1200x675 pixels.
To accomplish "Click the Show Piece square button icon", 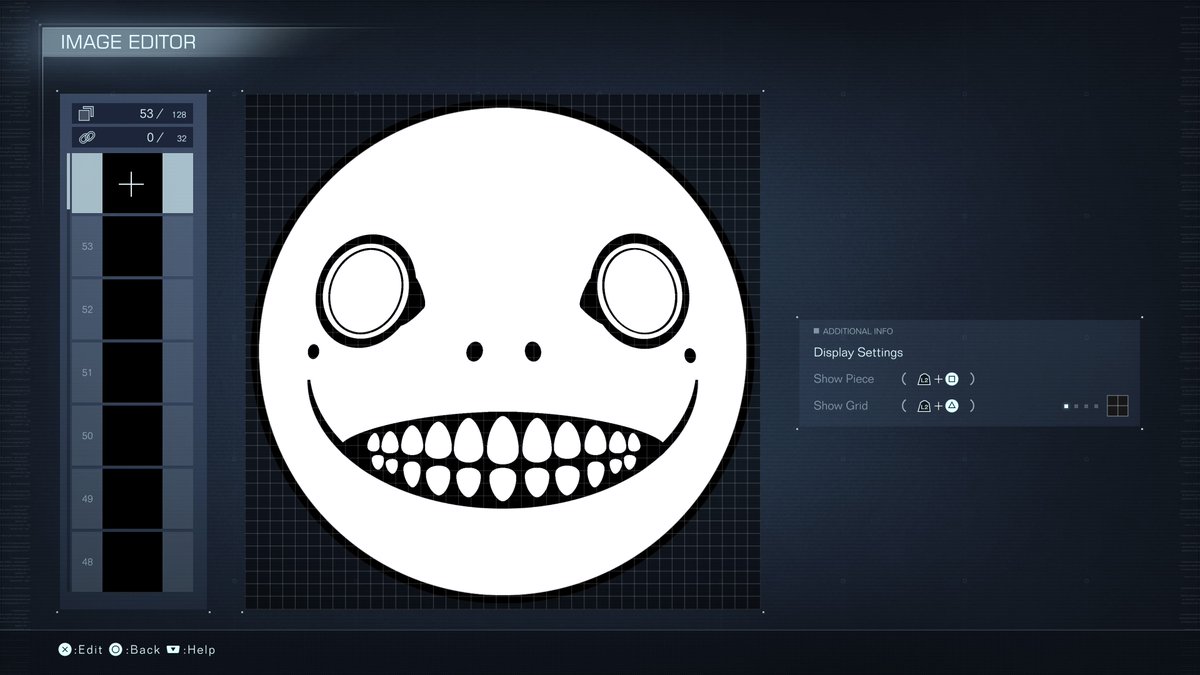I will [x=952, y=379].
